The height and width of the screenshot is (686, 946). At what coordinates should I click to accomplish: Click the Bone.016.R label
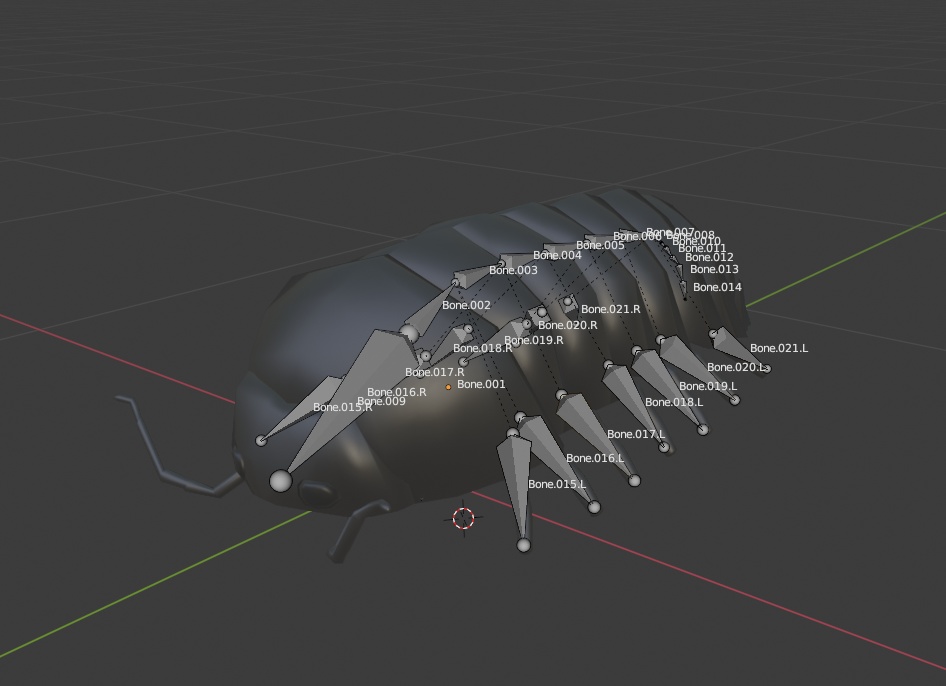[396, 392]
